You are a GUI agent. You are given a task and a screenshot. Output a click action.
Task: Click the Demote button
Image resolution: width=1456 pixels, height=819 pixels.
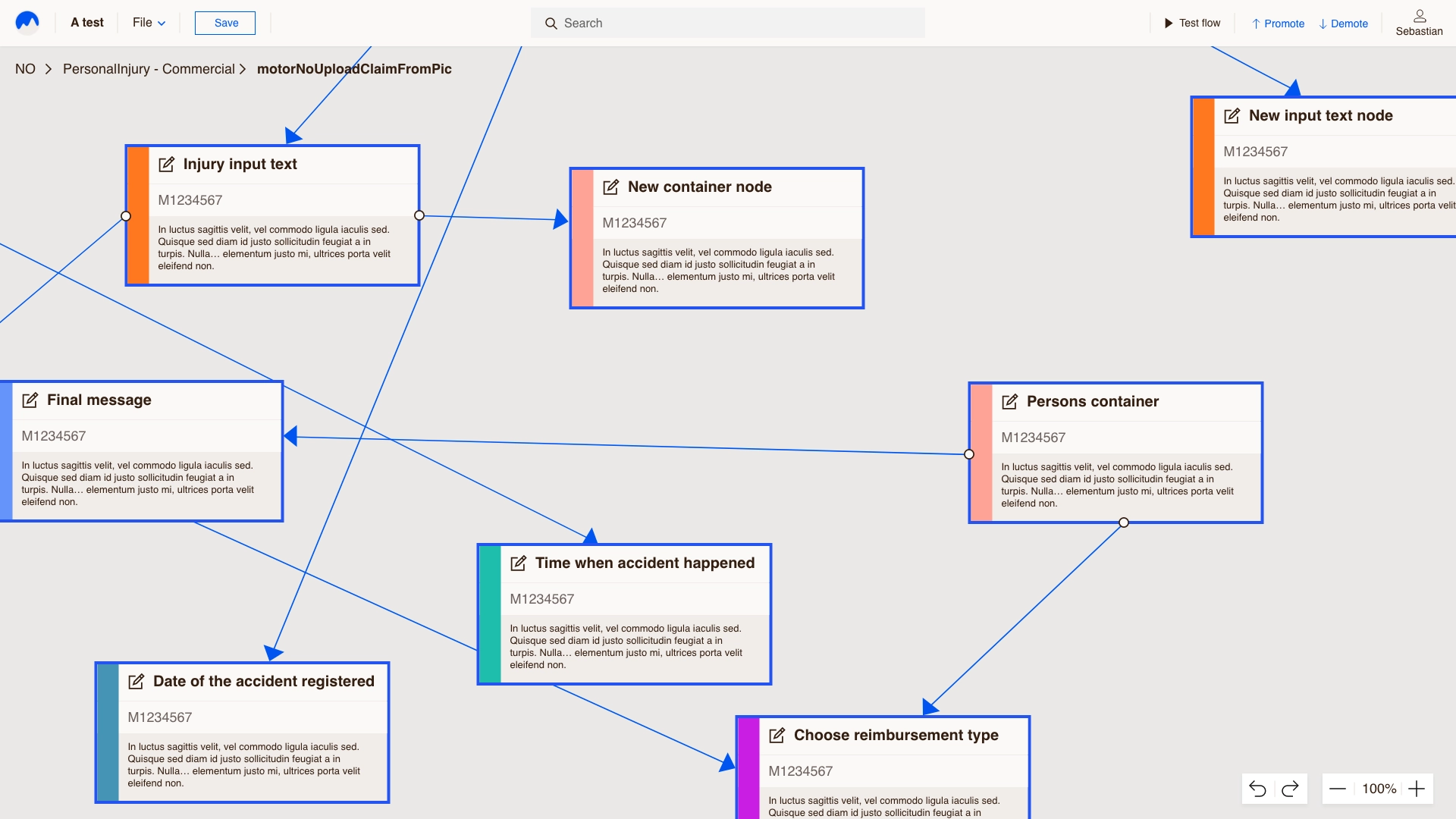tap(1343, 24)
